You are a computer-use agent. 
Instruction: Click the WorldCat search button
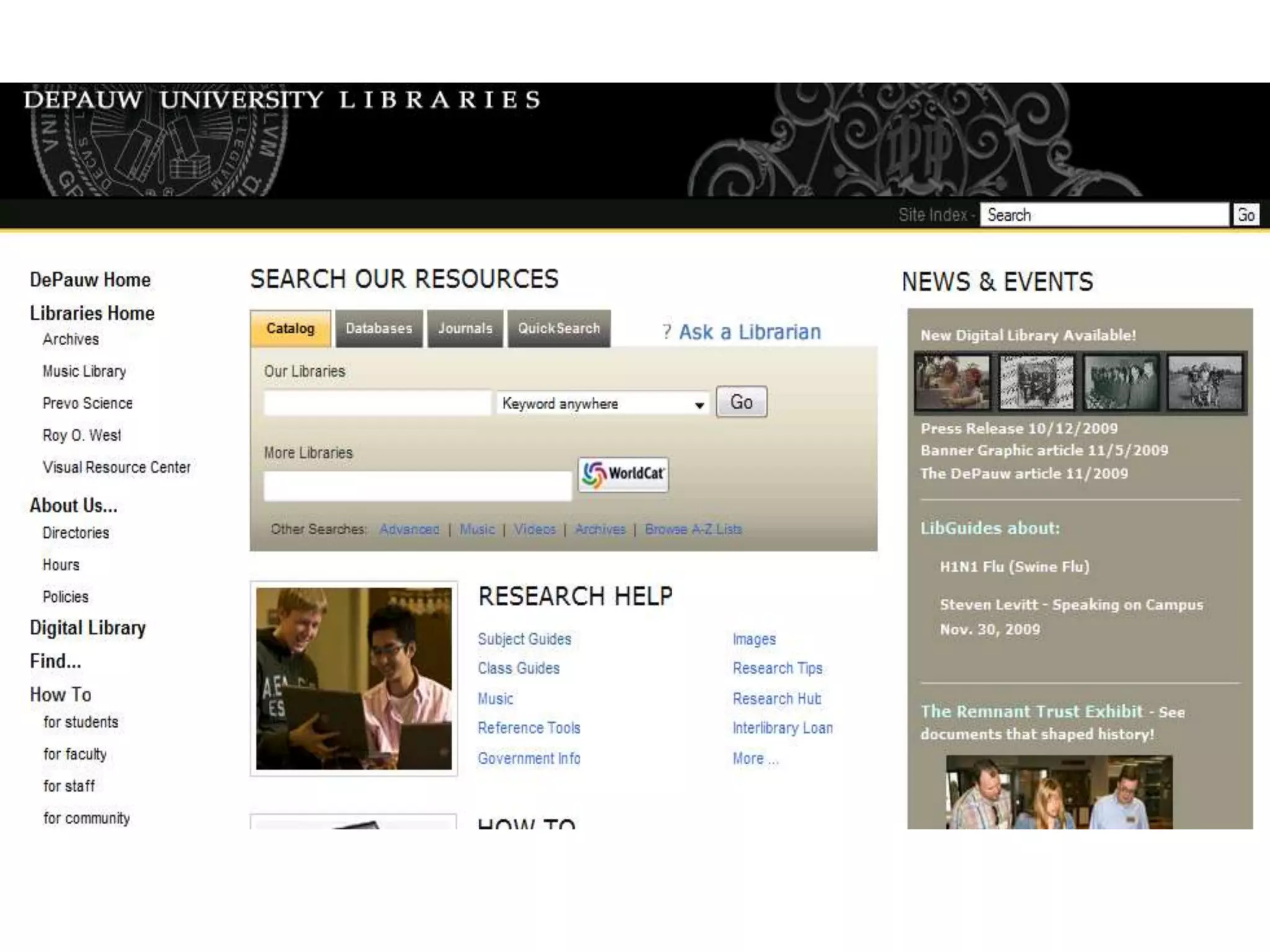click(x=623, y=474)
